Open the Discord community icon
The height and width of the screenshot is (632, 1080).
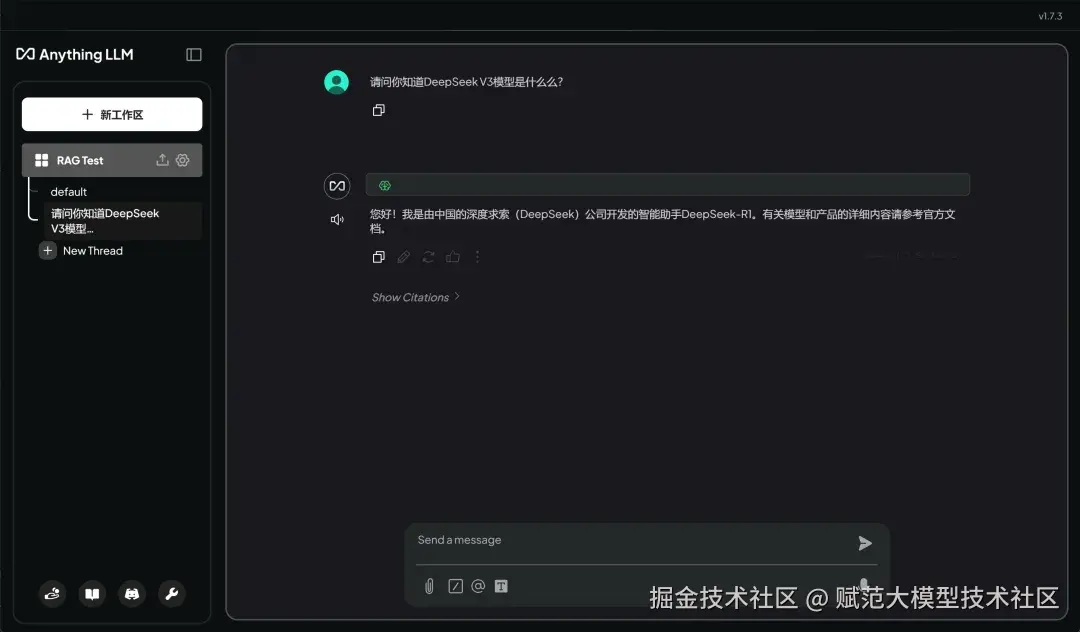132,594
